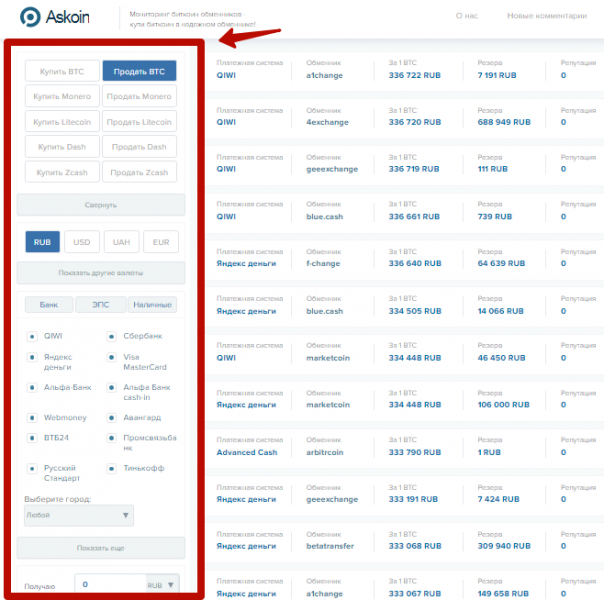
Task: Click the reserve 14 066 RUB
Action: [500, 311]
